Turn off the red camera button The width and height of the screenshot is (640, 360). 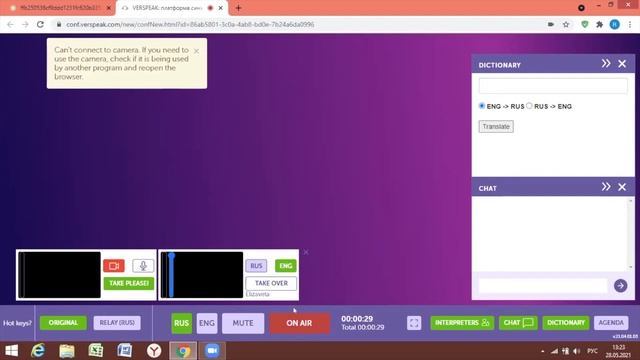coord(114,266)
